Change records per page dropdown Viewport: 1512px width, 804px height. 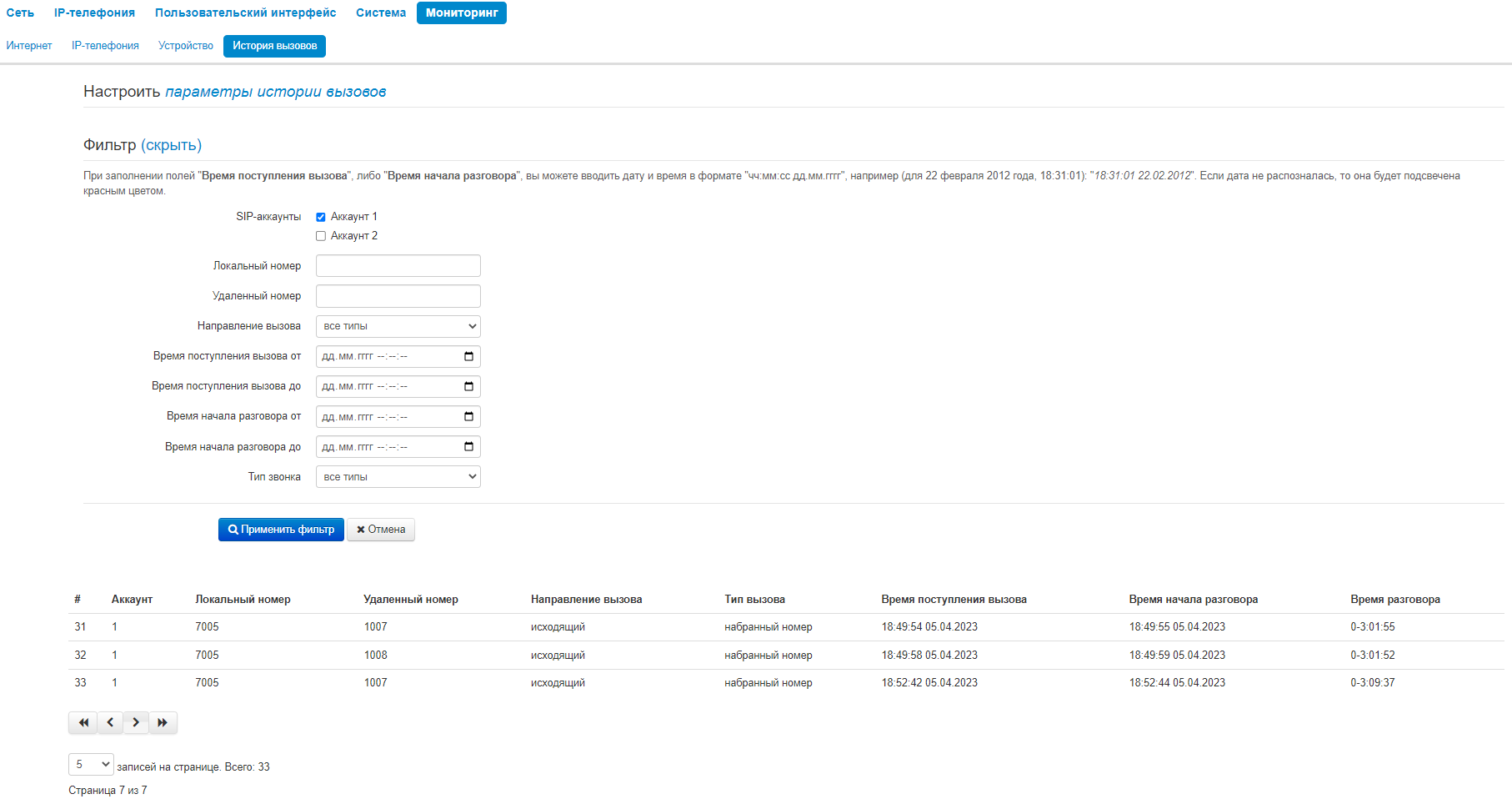[91, 764]
